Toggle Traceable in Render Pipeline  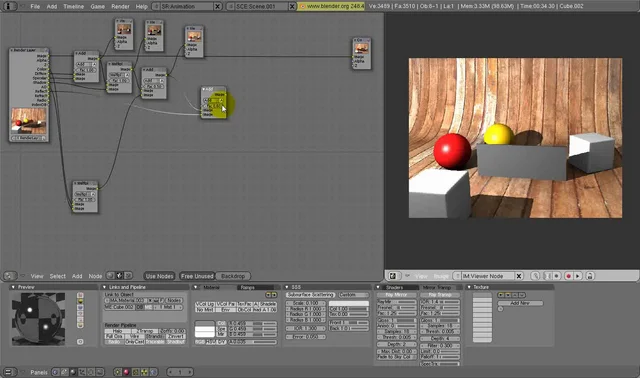155,342
